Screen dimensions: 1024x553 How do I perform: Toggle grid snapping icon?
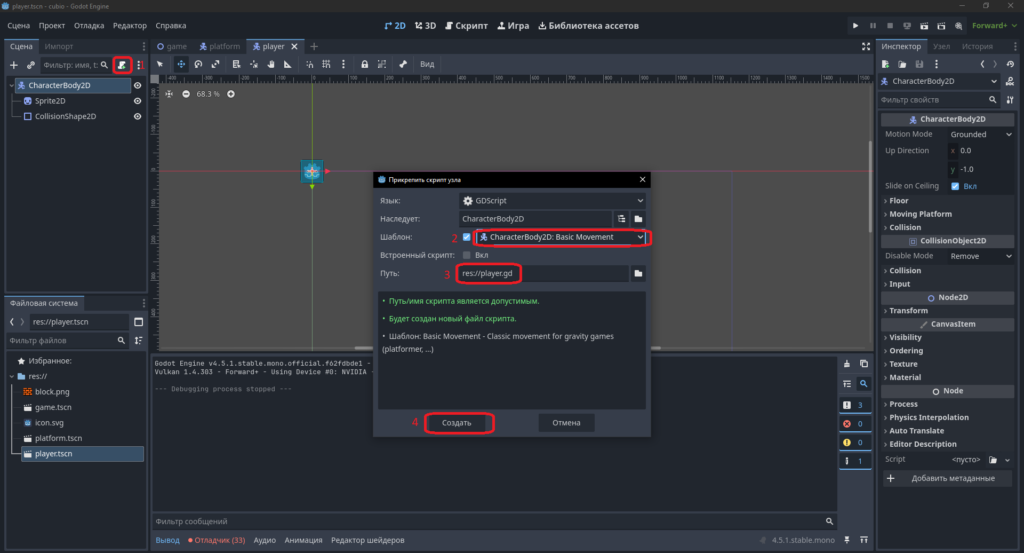tap(327, 64)
